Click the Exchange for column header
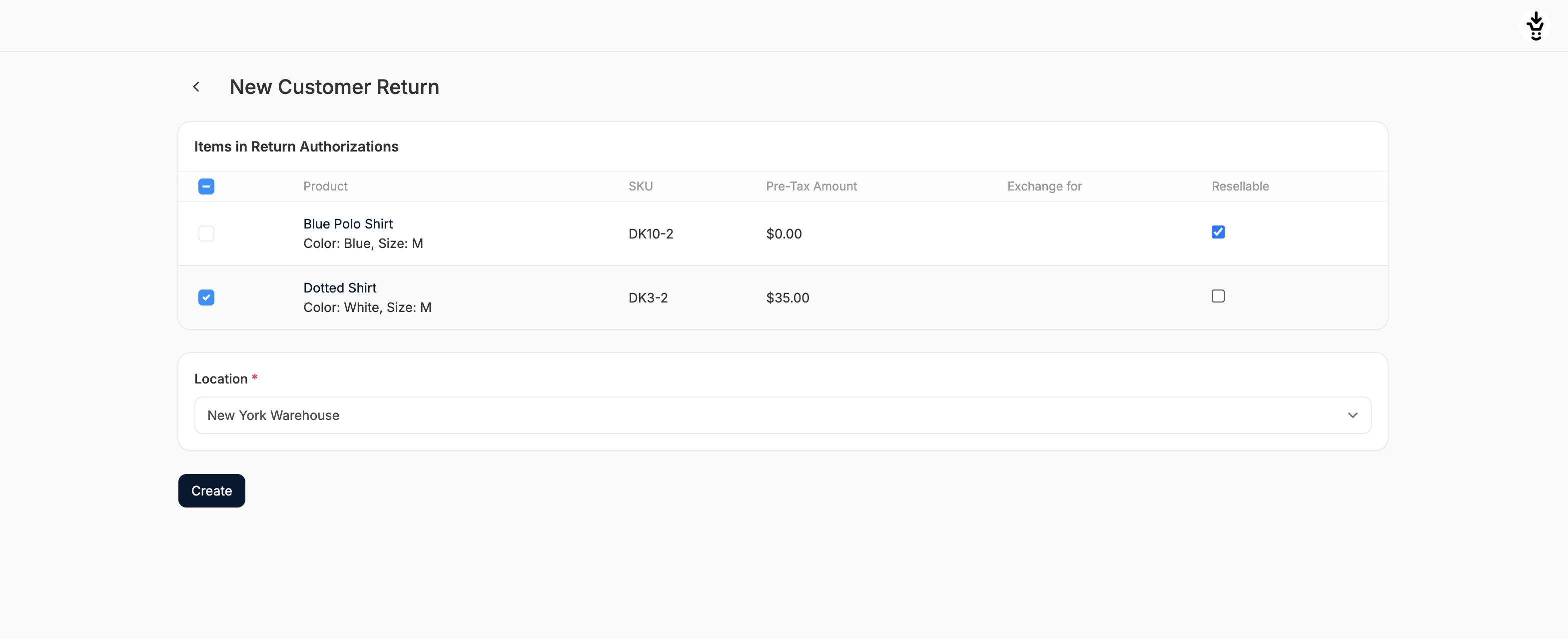The height and width of the screenshot is (639, 1568). pyautogui.click(x=1044, y=186)
